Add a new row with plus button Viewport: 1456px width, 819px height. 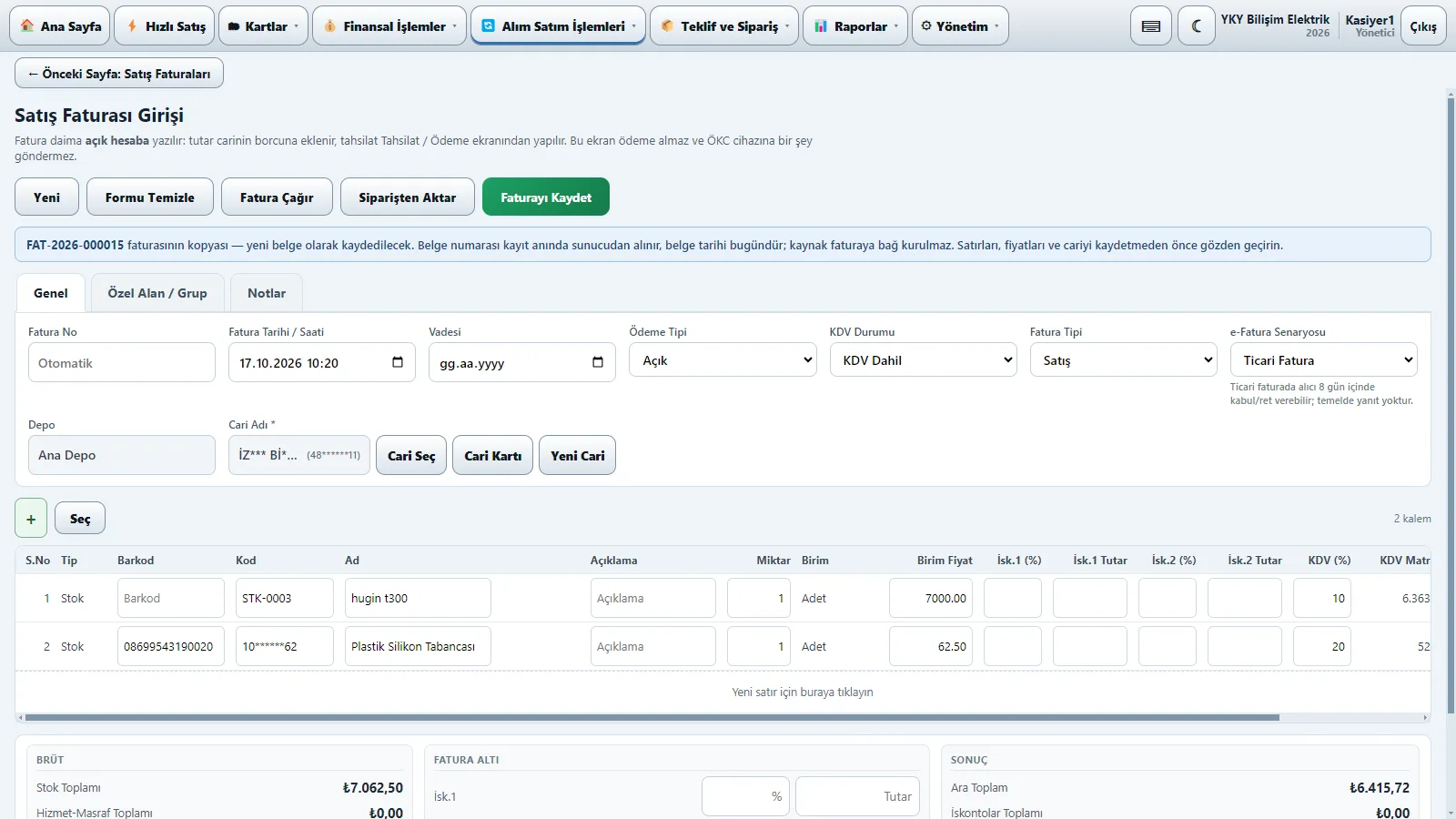point(31,519)
